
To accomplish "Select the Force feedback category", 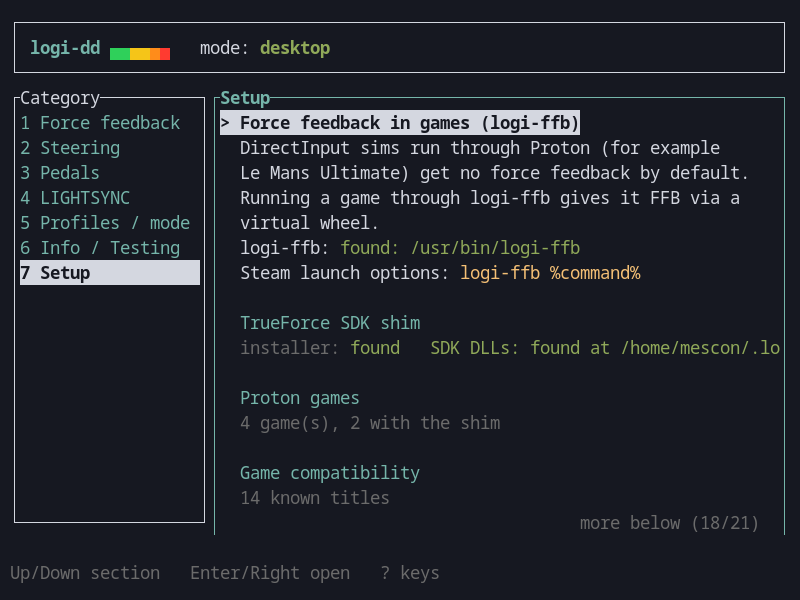I will pyautogui.click(x=110, y=123).
